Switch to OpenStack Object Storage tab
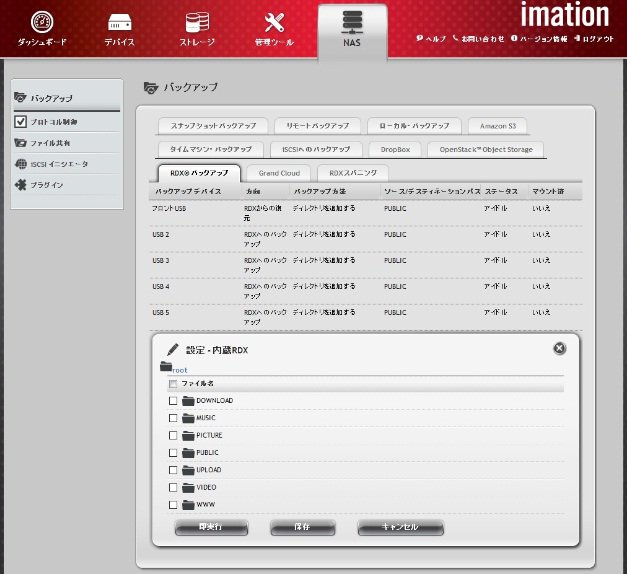Viewport: 627px width, 574px height. tap(486, 150)
